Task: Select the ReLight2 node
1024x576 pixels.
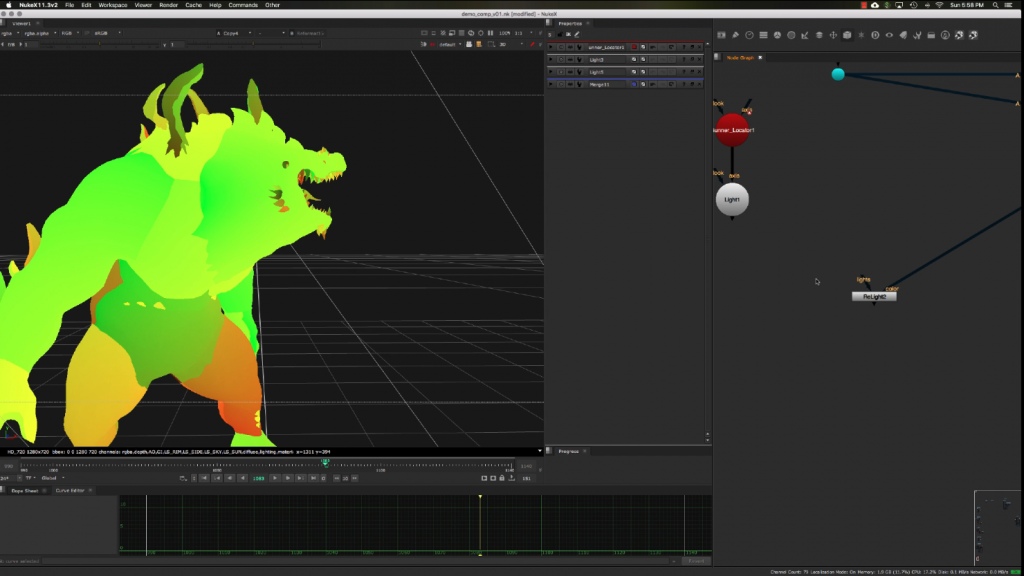Action: click(873, 297)
